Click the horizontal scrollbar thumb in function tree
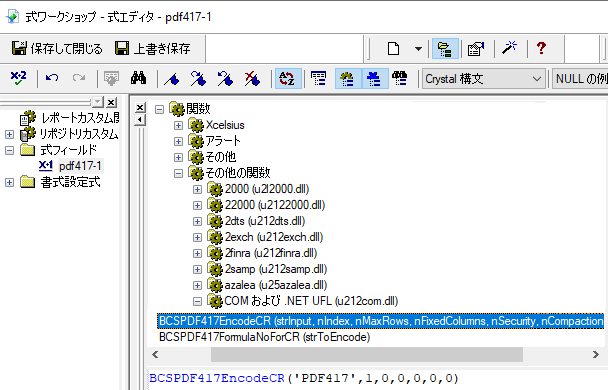Screen dimensions: 608x390 point(367,354)
